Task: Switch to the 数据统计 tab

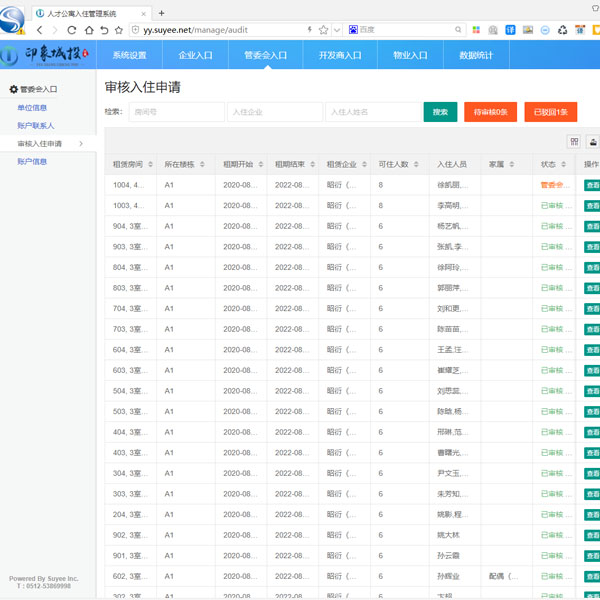Action: 476,55
